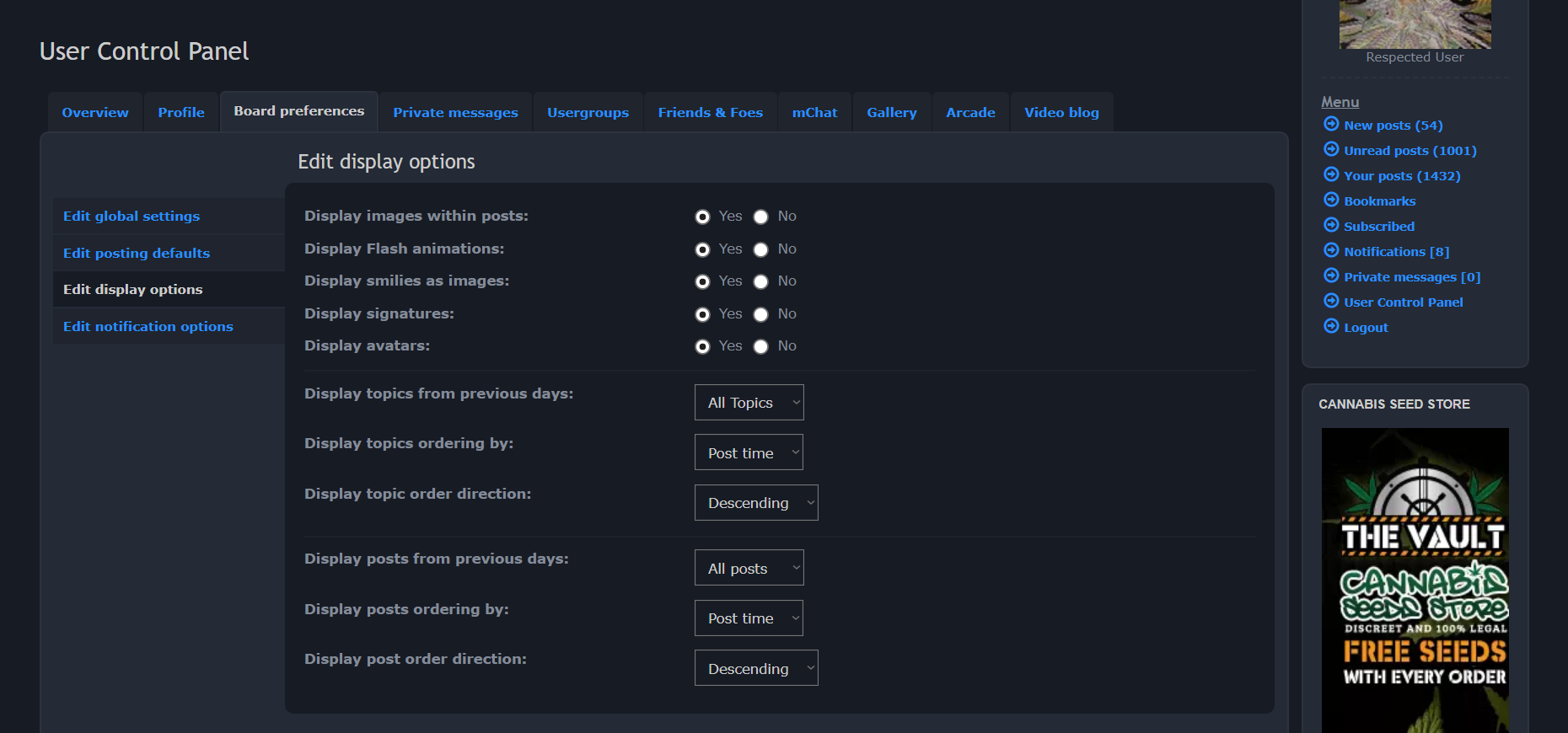Disable Display signatures by choosing No

coord(760,314)
